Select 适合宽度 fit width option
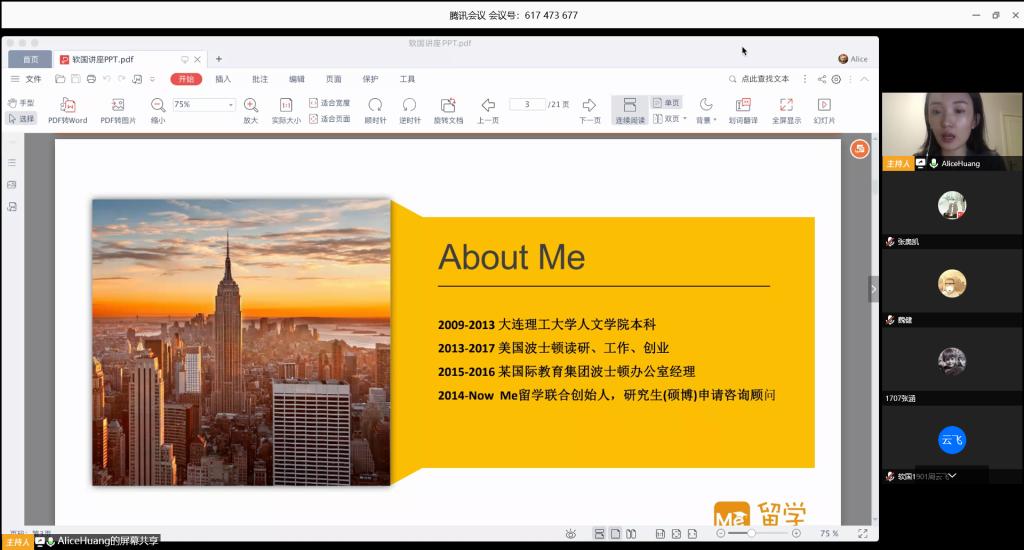 click(x=330, y=103)
